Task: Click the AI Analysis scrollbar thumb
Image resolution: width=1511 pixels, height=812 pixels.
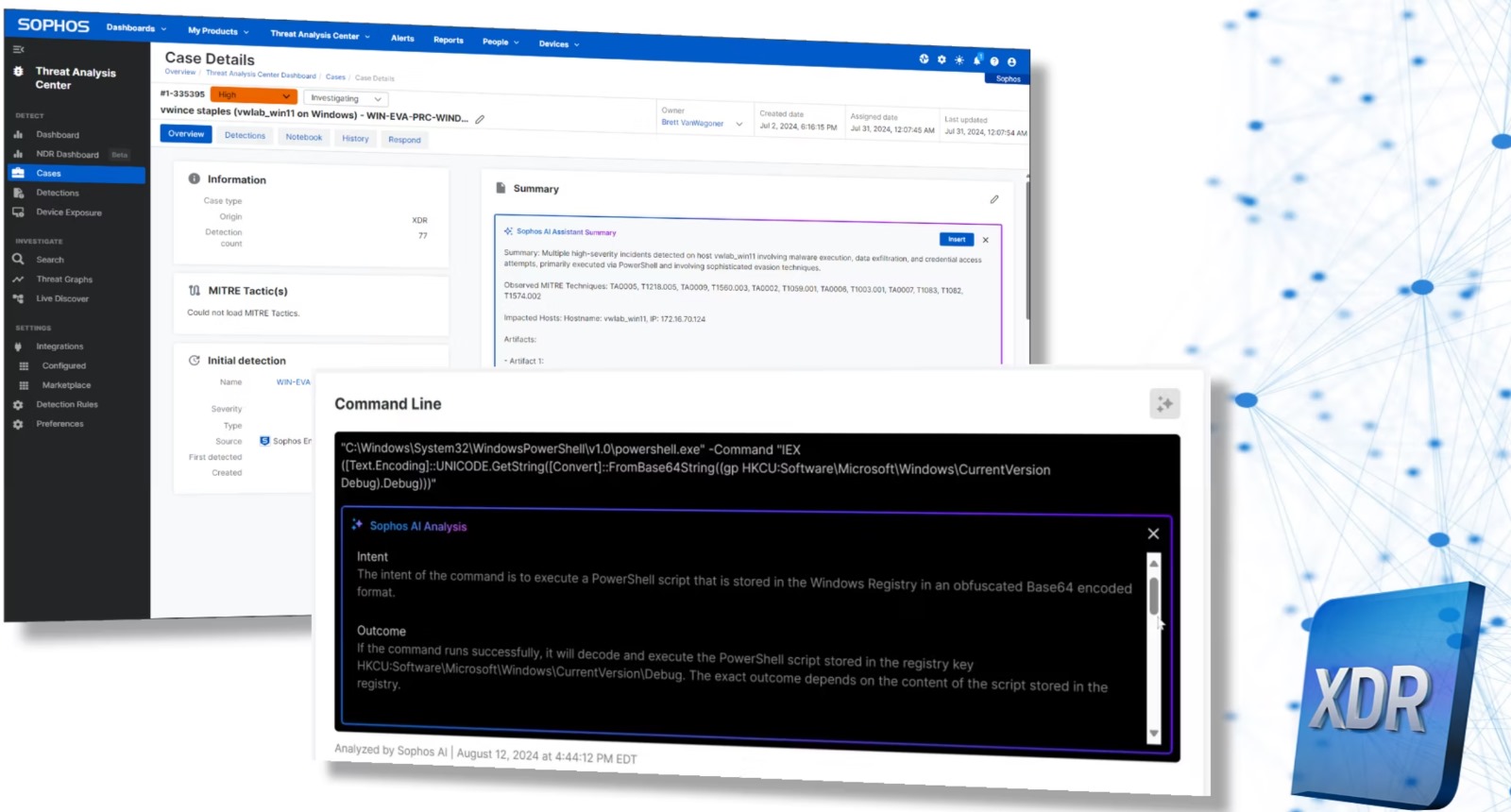Action: pyautogui.click(x=1153, y=596)
